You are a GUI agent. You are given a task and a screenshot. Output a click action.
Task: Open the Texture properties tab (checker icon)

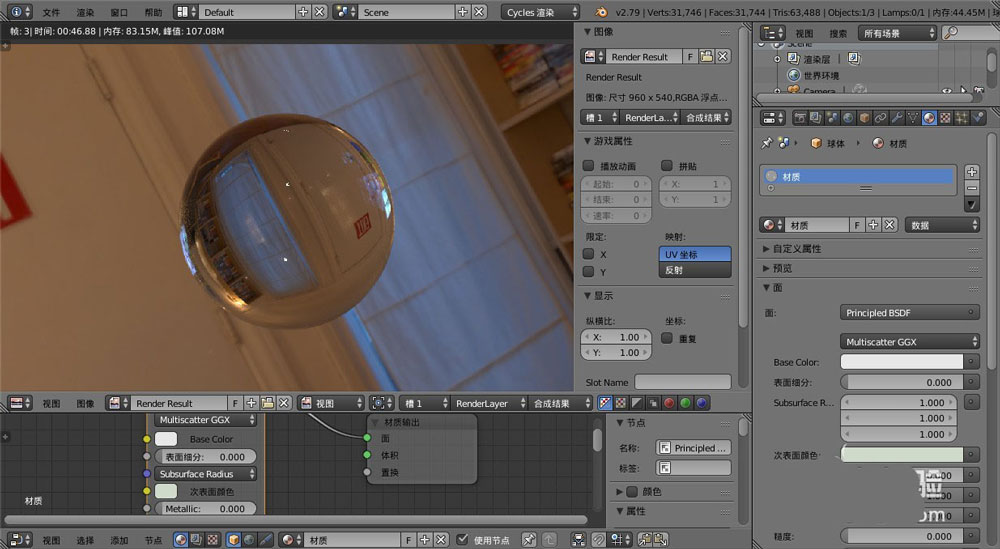(946, 118)
